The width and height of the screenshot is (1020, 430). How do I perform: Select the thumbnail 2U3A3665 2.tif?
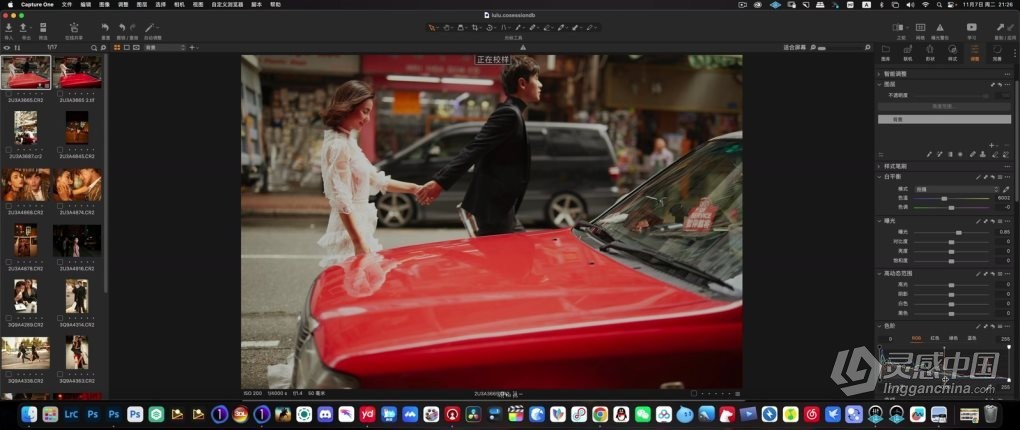click(77, 73)
